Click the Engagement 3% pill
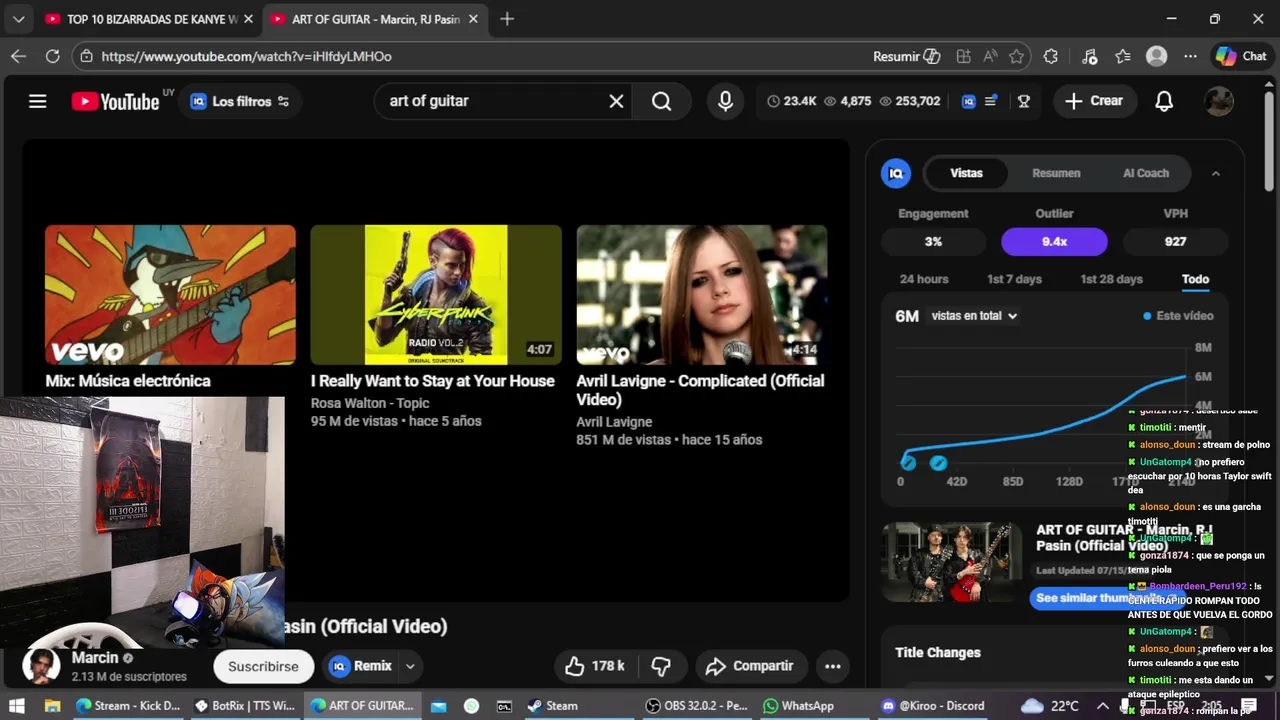This screenshot has height=720, width=1280. (x=933, y=242)
